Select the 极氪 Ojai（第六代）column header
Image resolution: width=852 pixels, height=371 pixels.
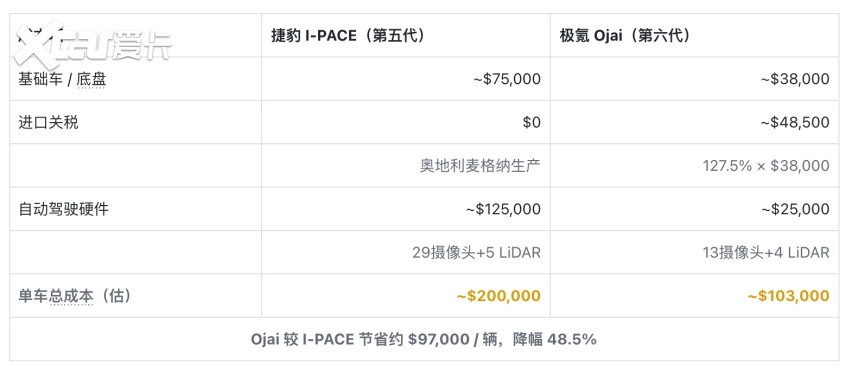point(625,36)
